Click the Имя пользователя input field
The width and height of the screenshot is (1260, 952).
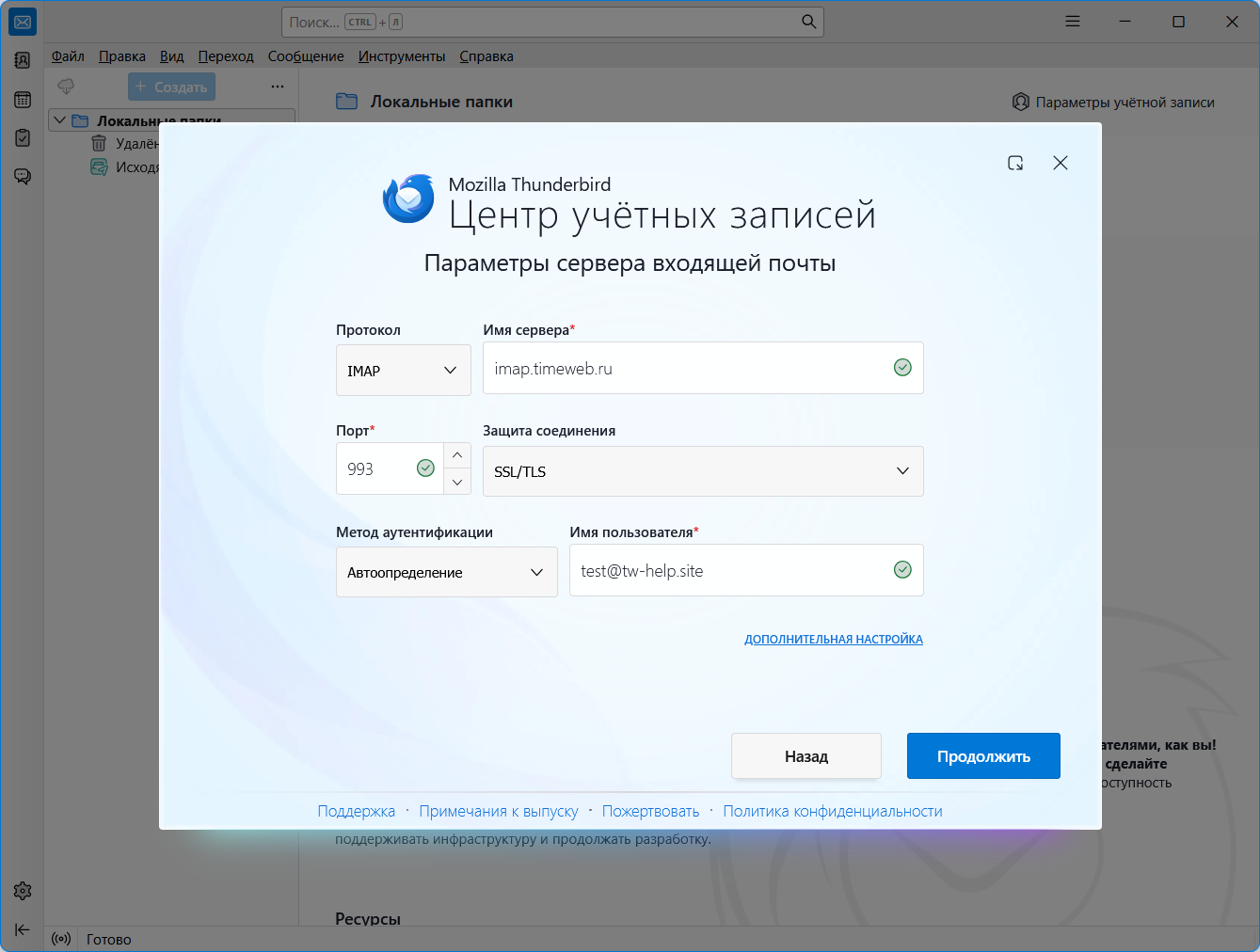(746, 570)
